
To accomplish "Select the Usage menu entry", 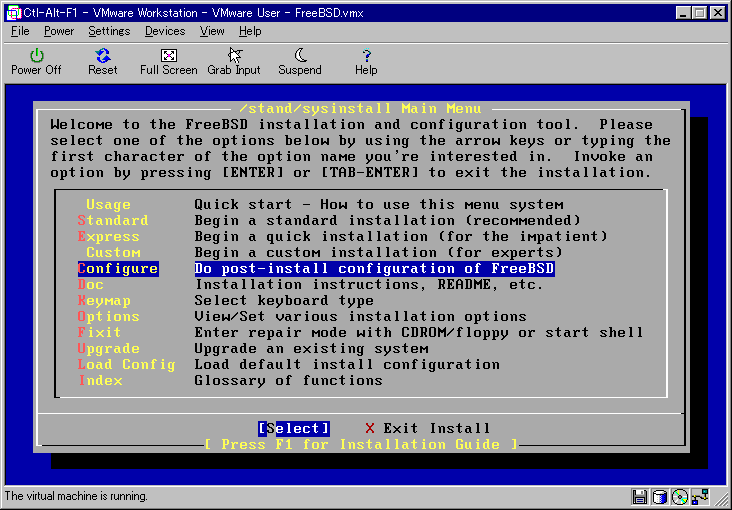I will tap(108, 205).
